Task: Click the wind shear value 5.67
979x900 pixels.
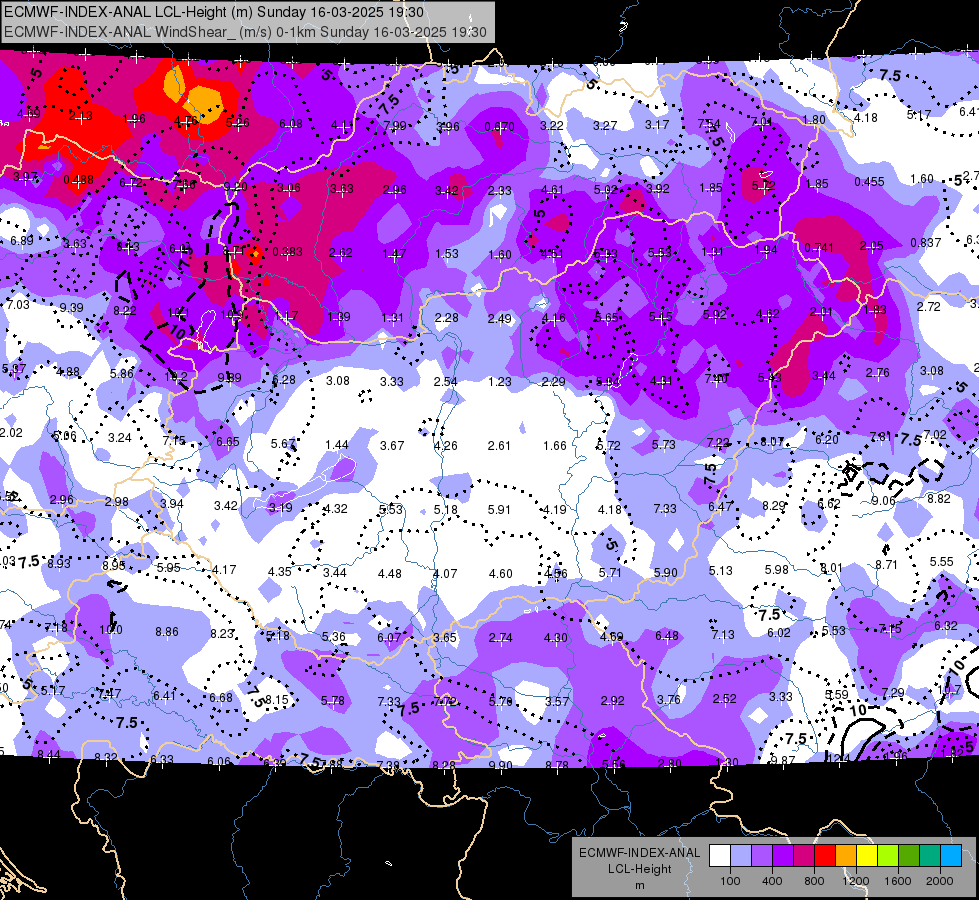Action: point(283,443)
